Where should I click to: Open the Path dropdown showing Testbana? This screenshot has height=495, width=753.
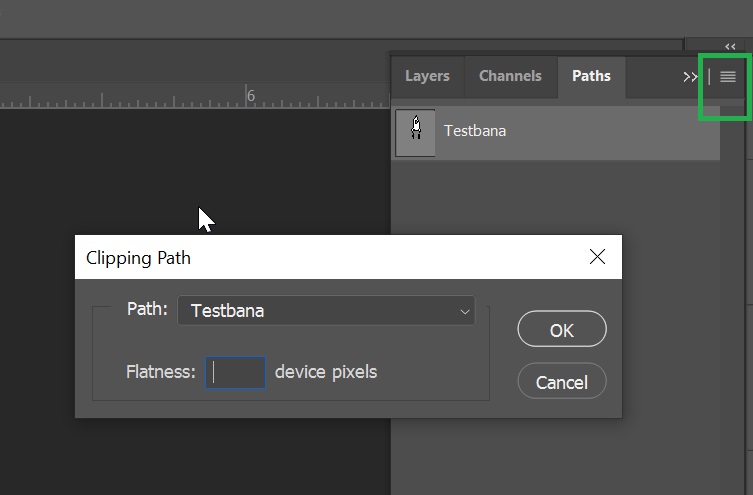click(x=325, y=311)
